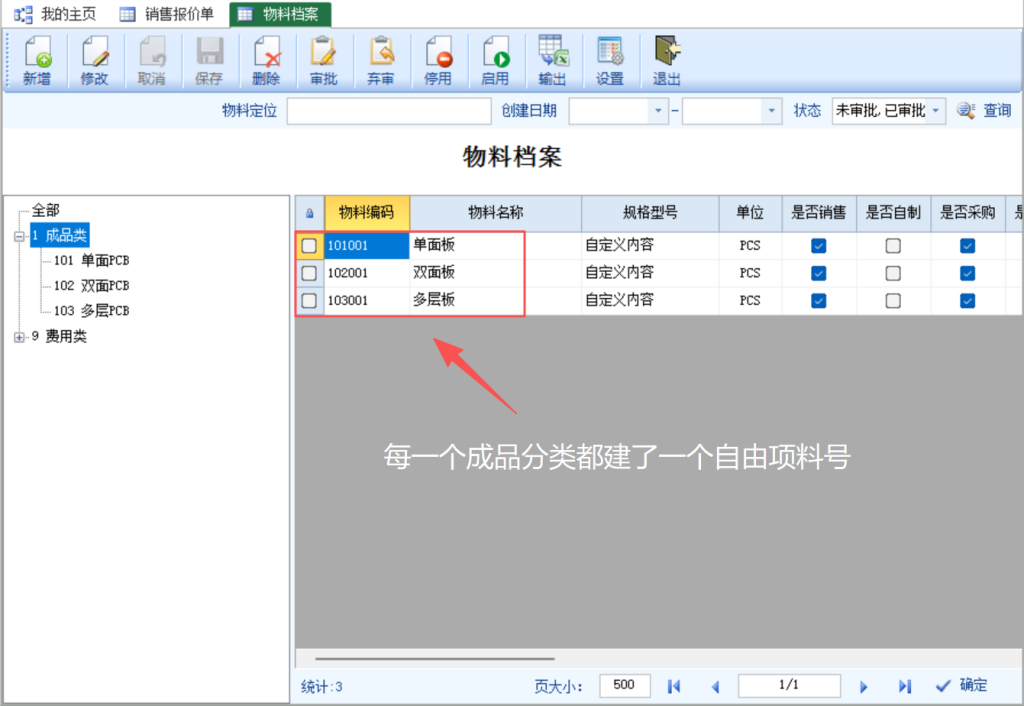Image resolution: width=1024 pixels, height=706 pixels.
Task: Switch to the 销售报价单 tab
Action: [168, 14]
